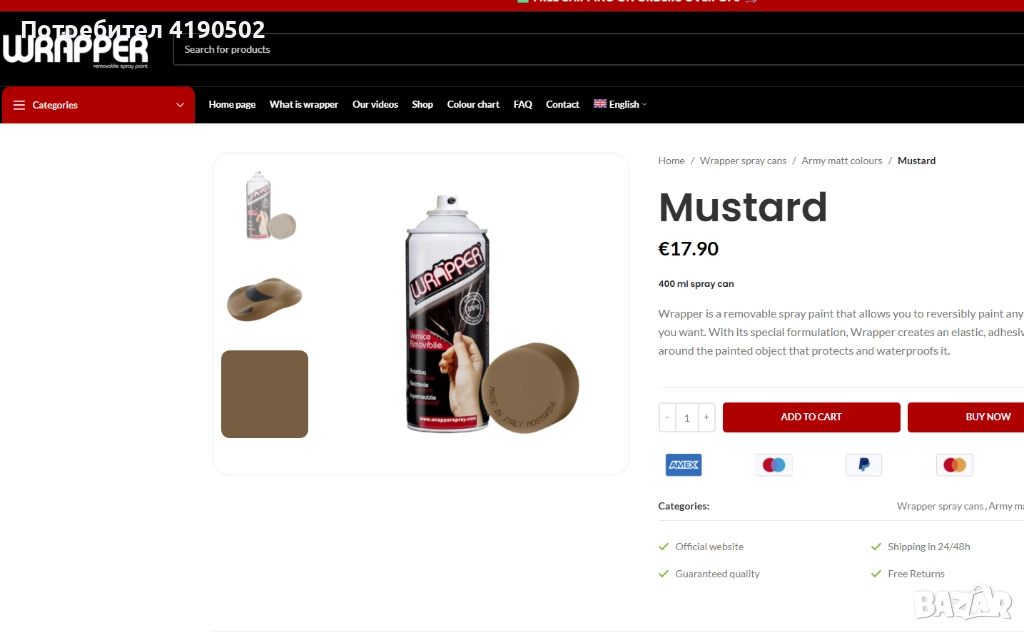Click the Army matt colours breadcrumb link
This screenshot has height=632, width=1024.
coord(841,161)
